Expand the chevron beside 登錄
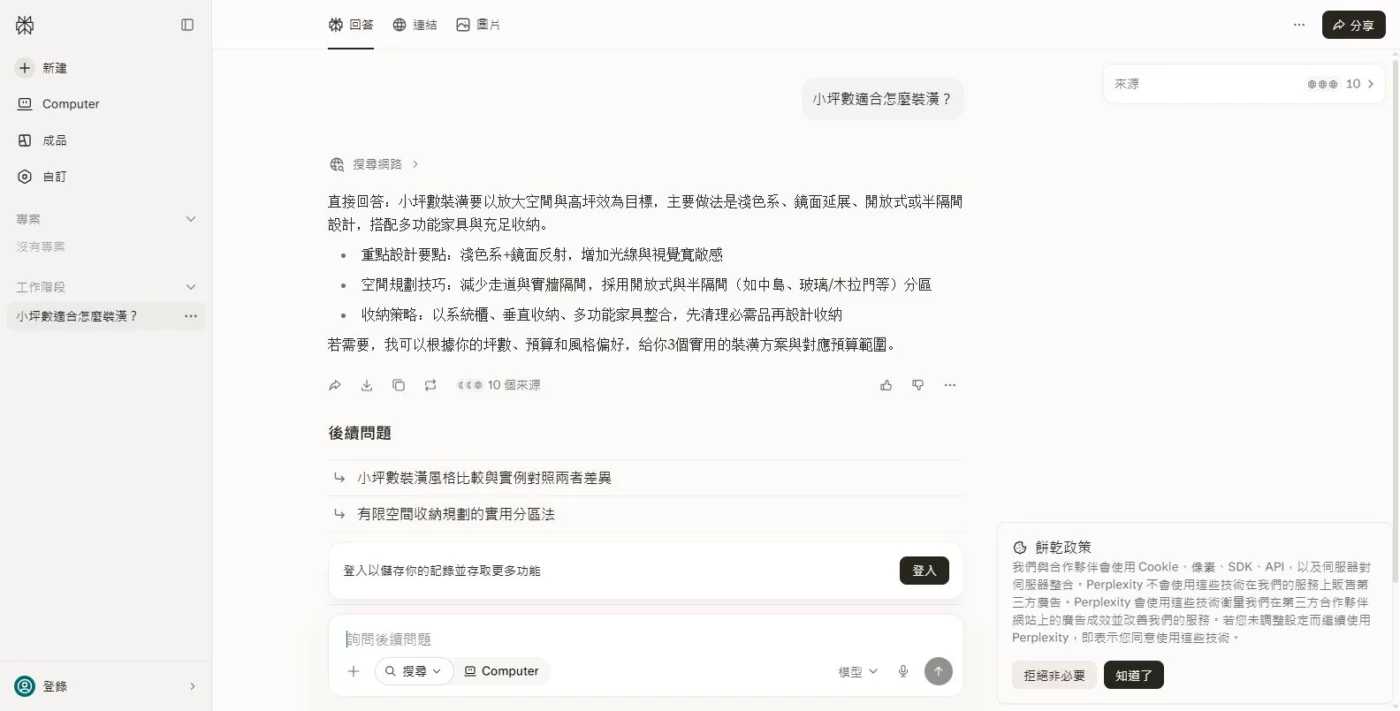This screenshot has width=1400, height=711. click(192, 686)
